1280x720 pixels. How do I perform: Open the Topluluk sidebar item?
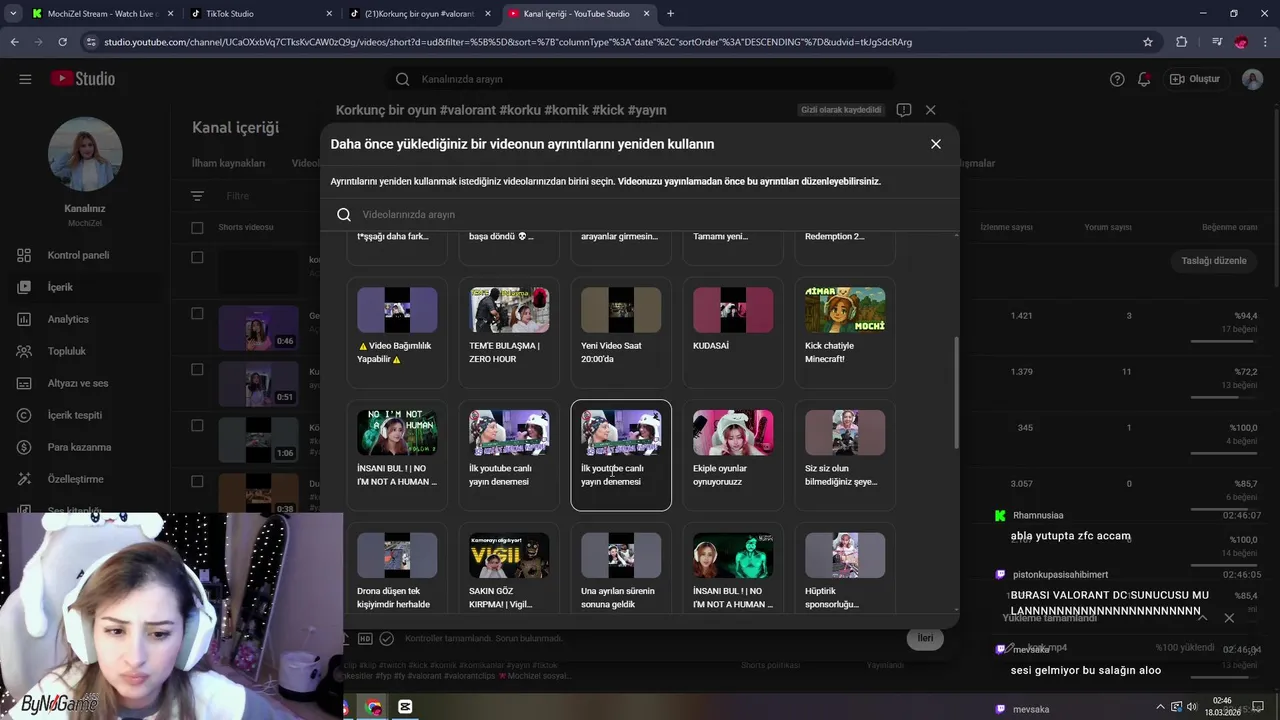pos(84,351)
